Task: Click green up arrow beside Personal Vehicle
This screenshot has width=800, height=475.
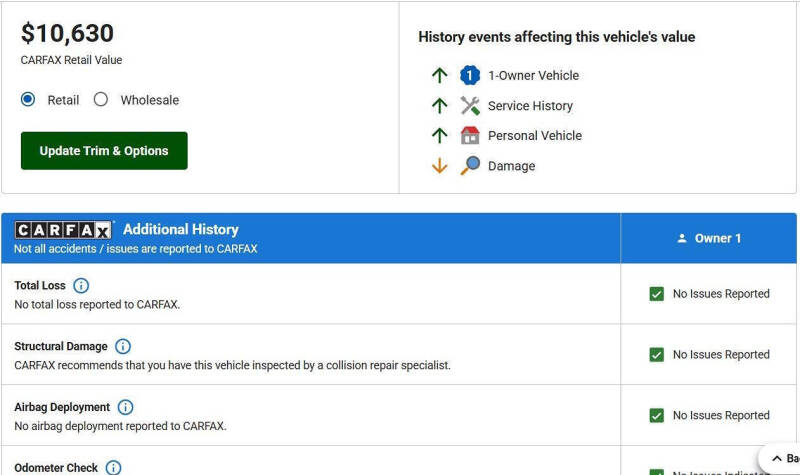Action: (439, 136)
